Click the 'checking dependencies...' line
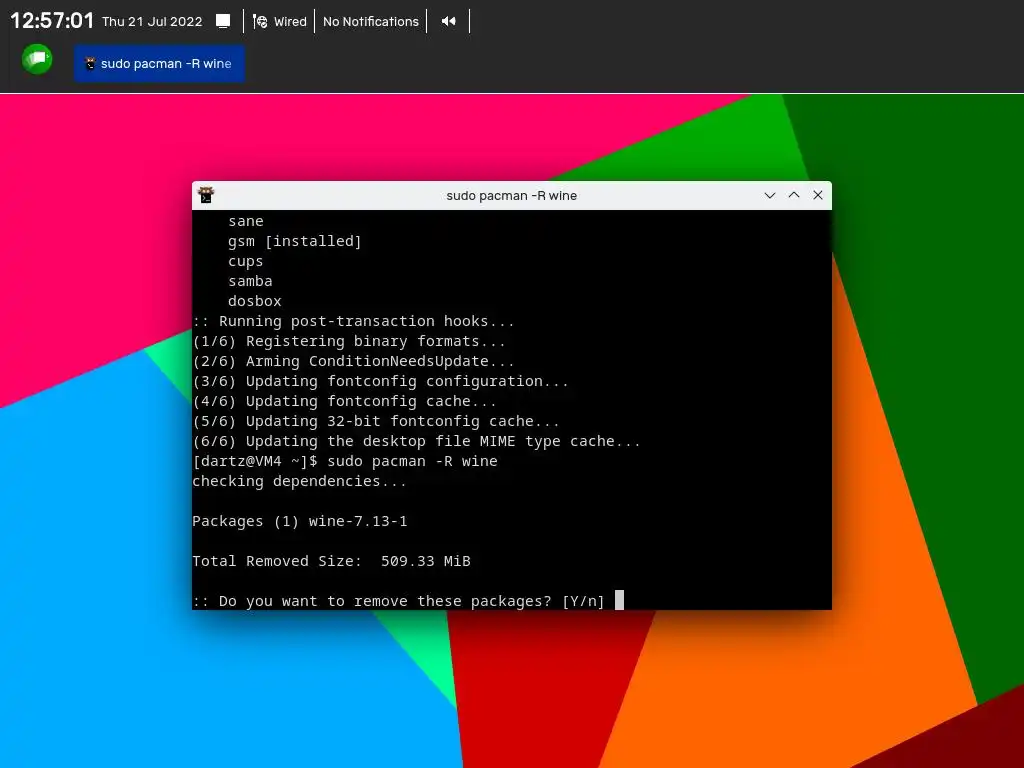1024x768 pixels. [x=299, y=481]
